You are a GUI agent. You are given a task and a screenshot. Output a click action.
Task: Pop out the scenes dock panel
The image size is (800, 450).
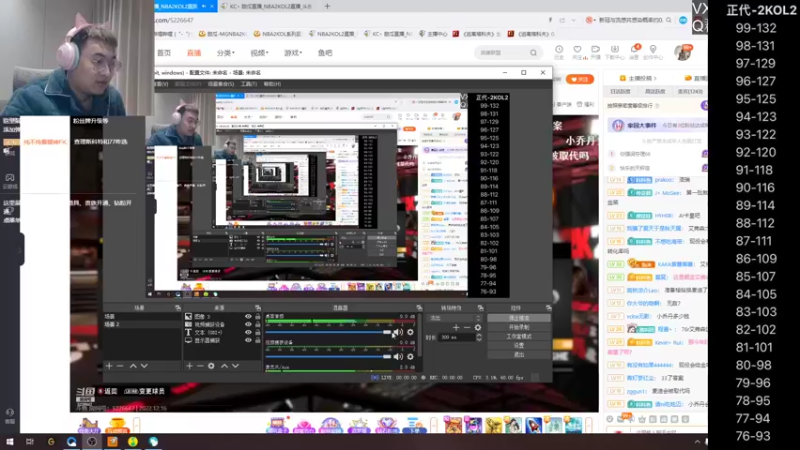tap(178, 308)
